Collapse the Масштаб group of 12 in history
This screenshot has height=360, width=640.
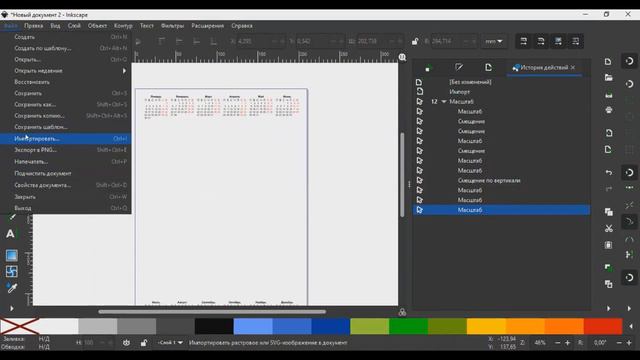tap(444, 102)
